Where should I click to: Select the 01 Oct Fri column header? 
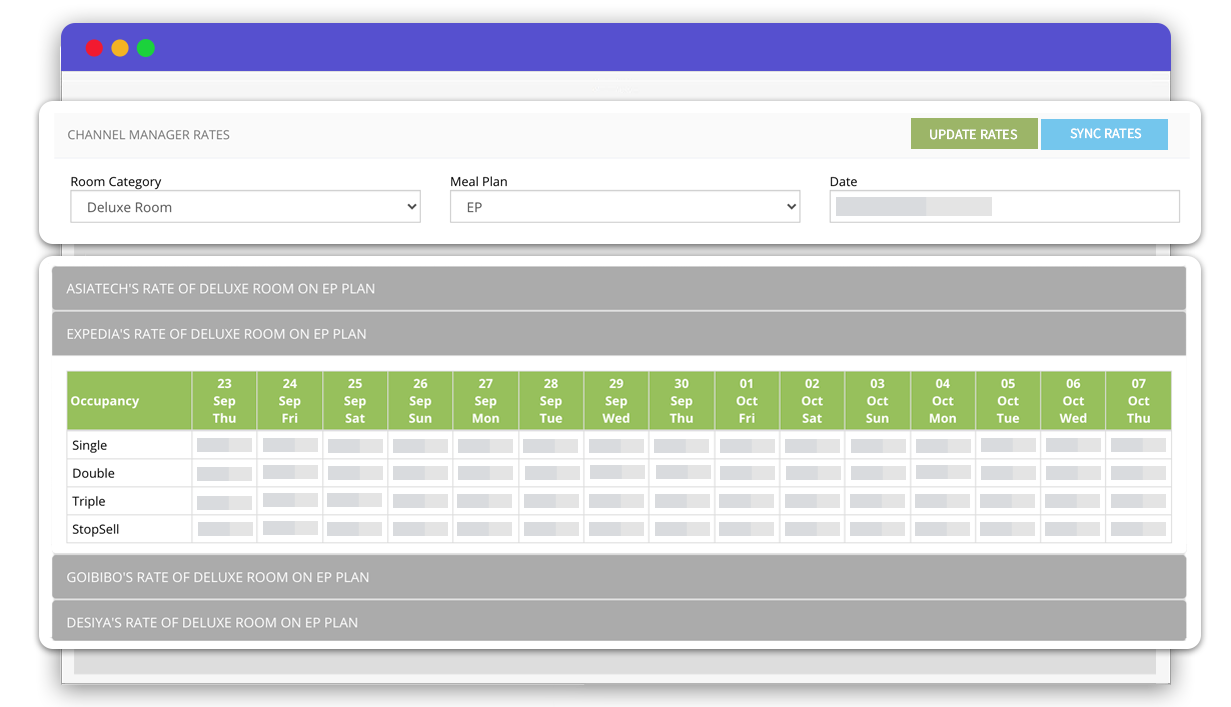point(747,401)
